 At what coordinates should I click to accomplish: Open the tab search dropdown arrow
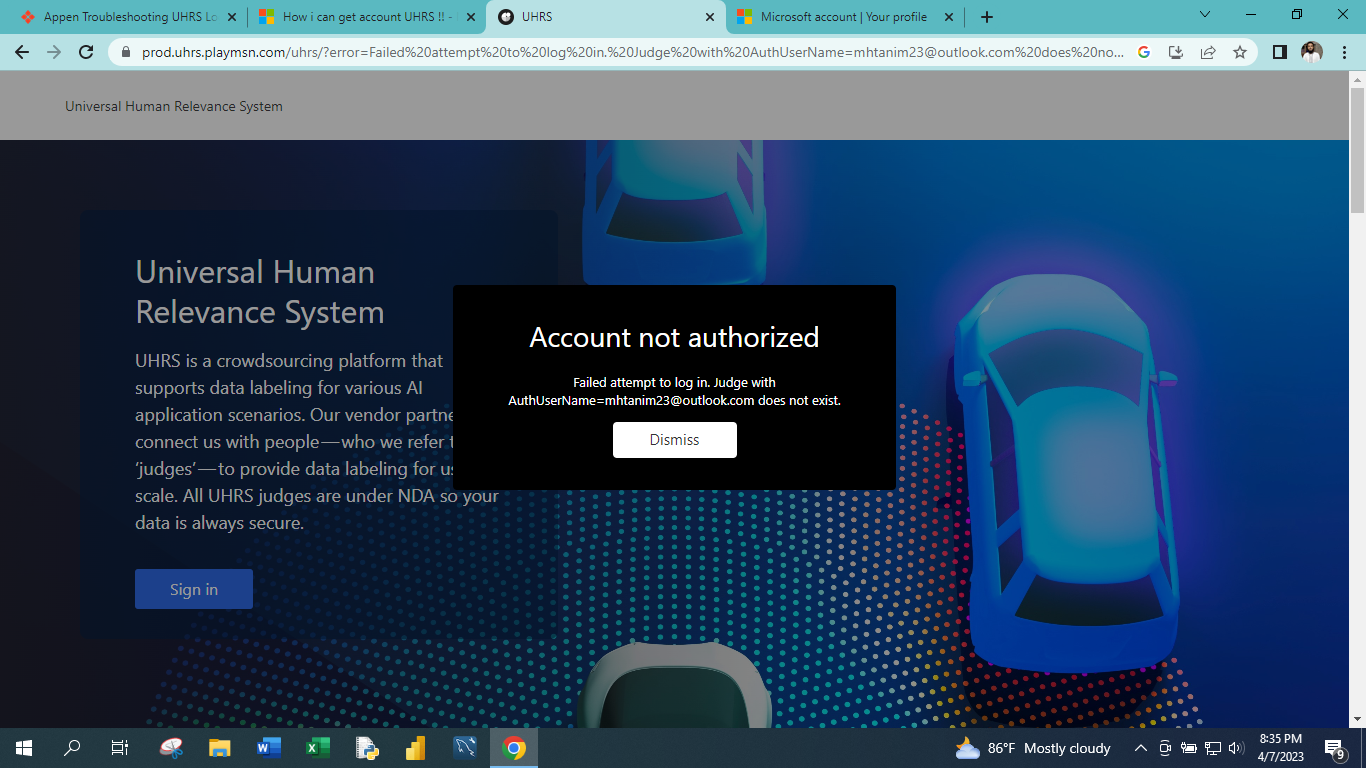point(1204,15)
